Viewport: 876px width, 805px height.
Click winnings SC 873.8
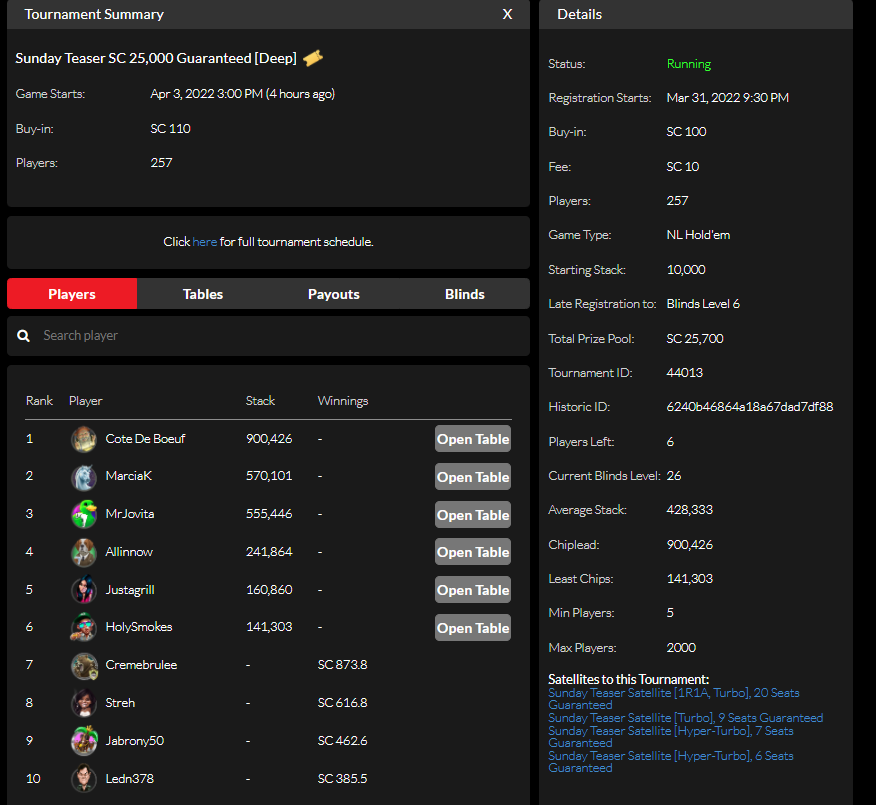[342, 665]
